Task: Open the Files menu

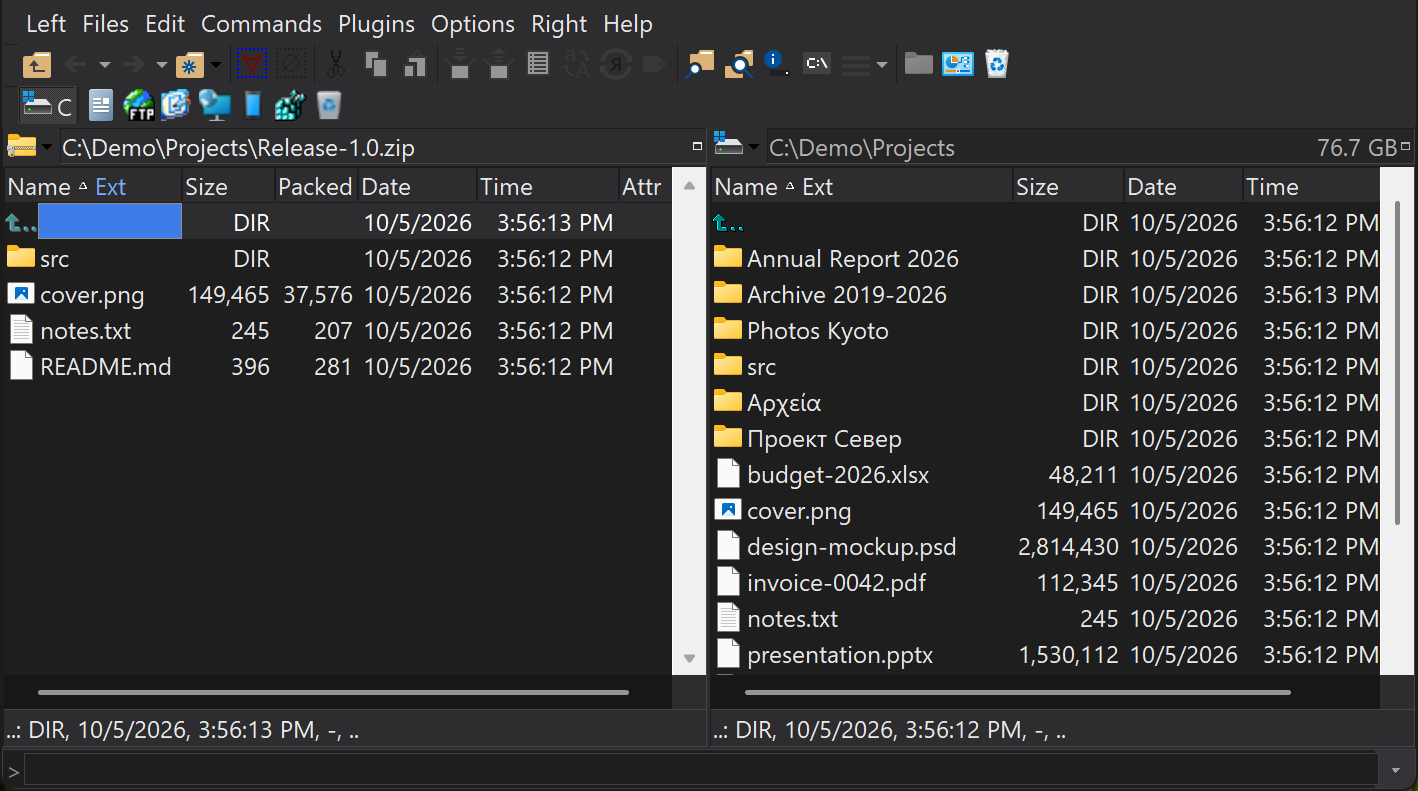Action: [x=105, y=24]
